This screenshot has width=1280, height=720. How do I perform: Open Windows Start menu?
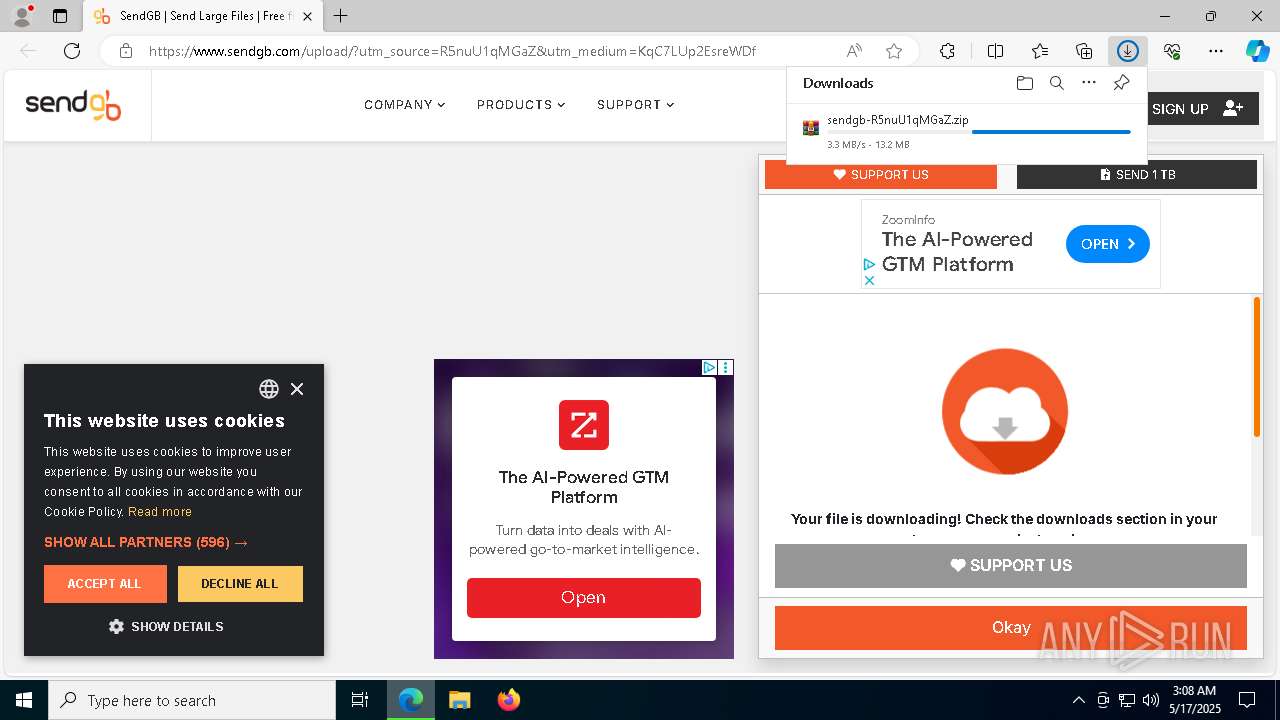(24, 700)
